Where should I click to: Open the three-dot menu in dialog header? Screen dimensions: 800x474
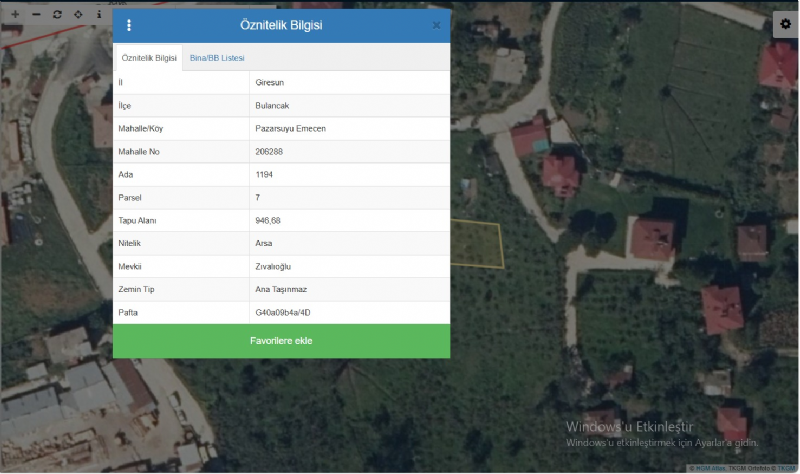coord(129,25)
